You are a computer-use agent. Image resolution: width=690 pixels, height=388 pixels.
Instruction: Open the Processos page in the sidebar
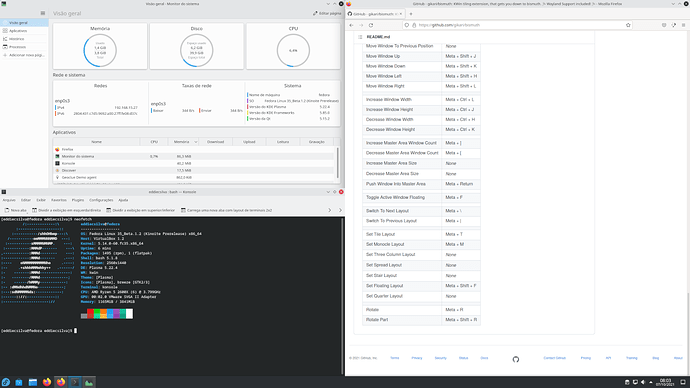[24, 47]
